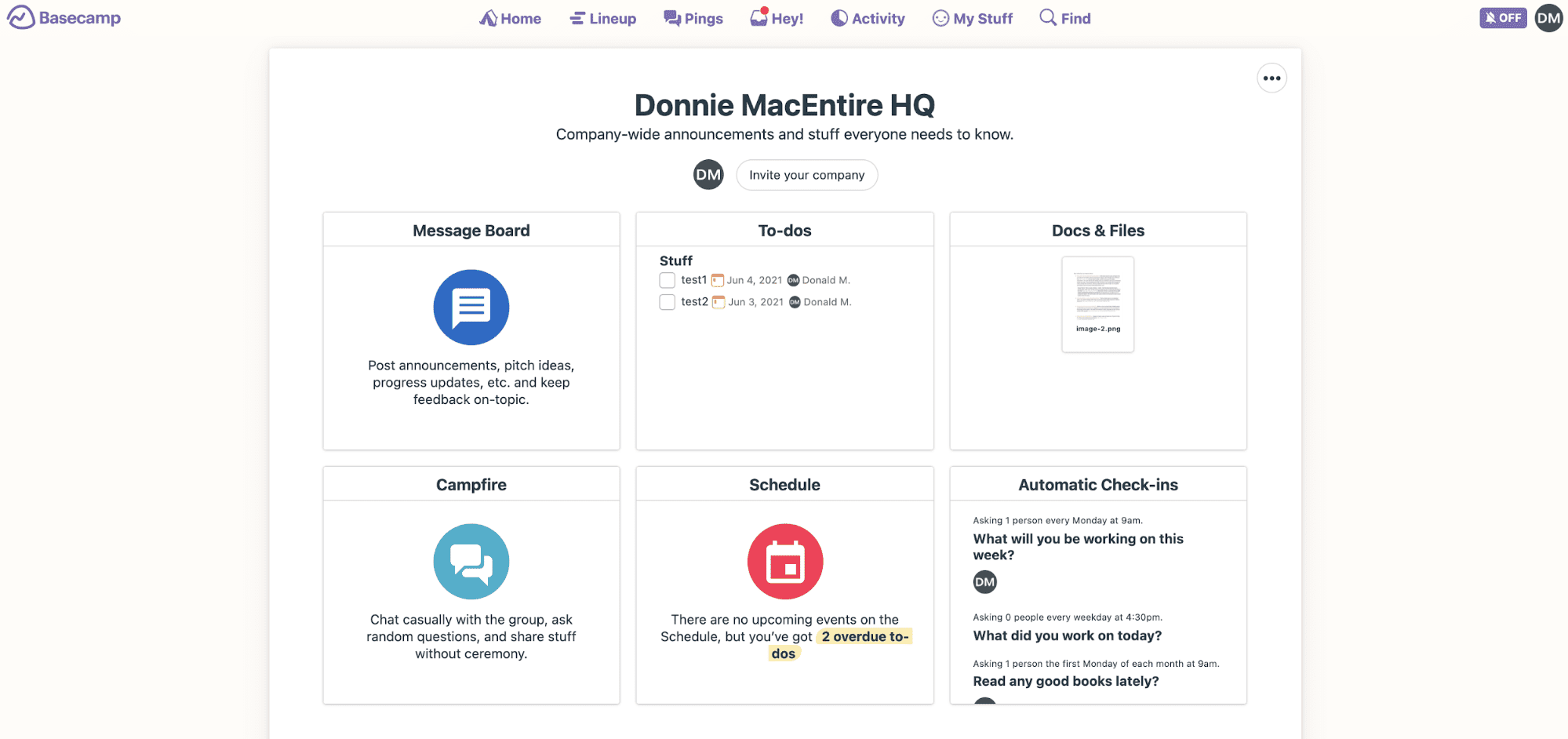The width and height of the screenshot is (1568, 739).
Task: Open the Lineup navigation item
Action: [603, 18]
